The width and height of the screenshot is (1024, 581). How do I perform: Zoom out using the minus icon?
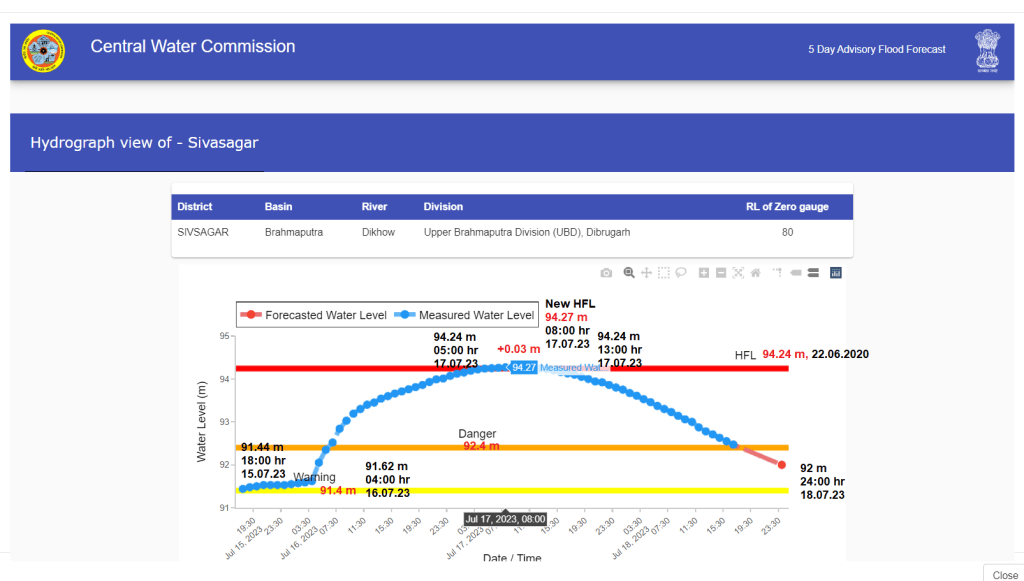(x=721, y=273)
